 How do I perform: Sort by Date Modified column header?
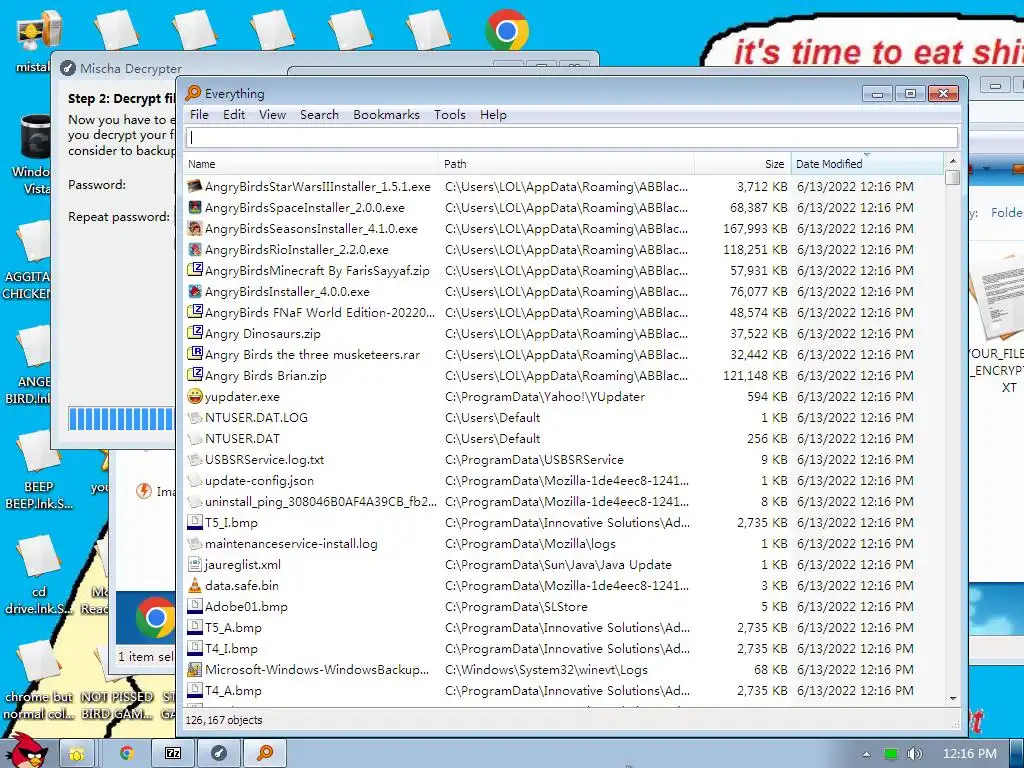tap(867, 164)
